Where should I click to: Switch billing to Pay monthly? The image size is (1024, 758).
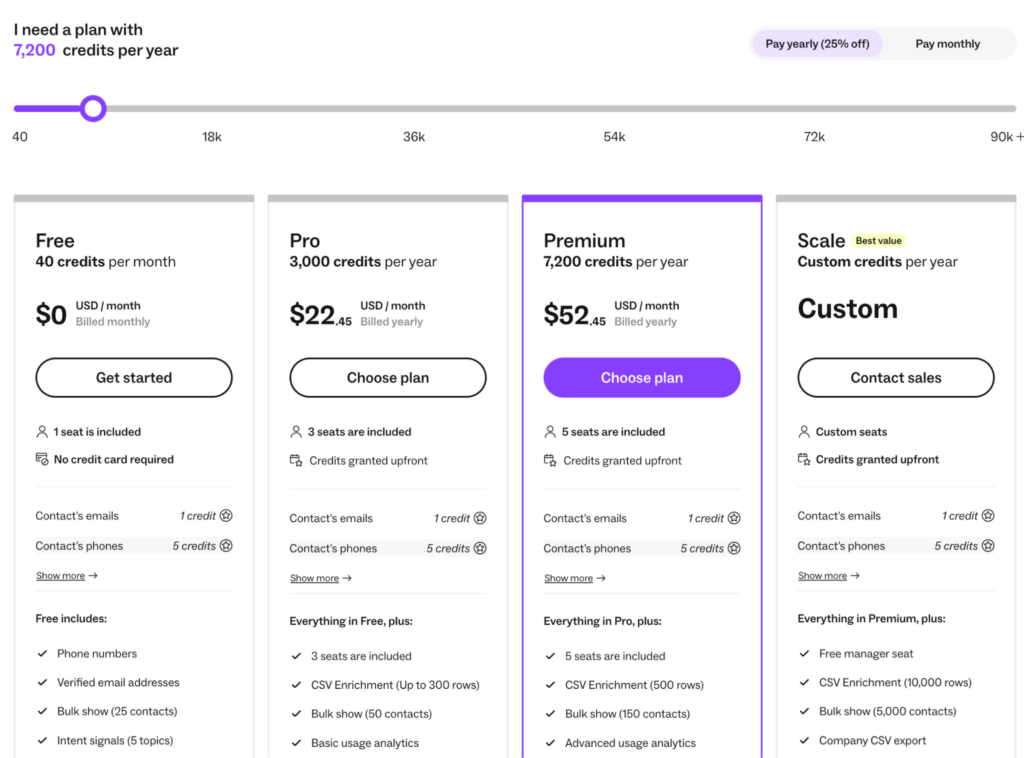pos(946,43)
